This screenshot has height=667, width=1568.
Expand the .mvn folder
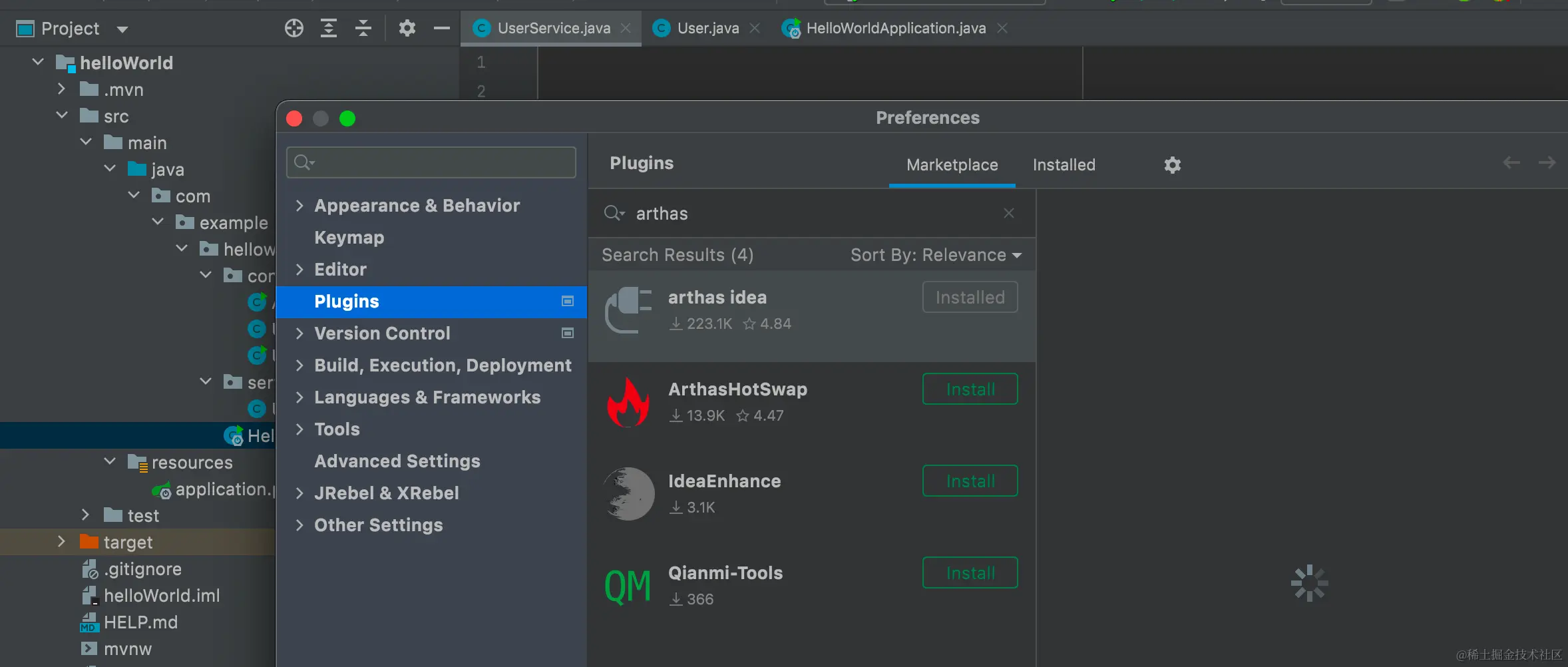pos(61,89)
